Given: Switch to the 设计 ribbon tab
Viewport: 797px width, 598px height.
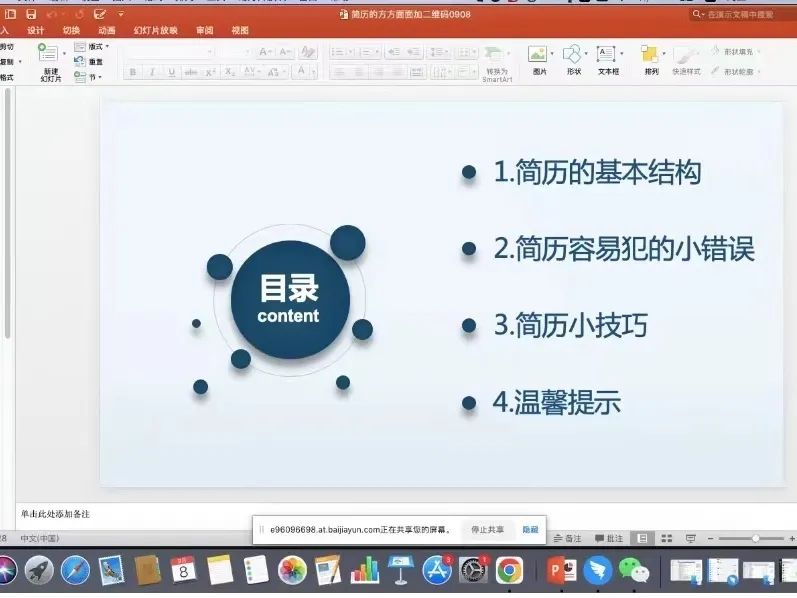Looking at the screenshot, I should tap(36, 30).
